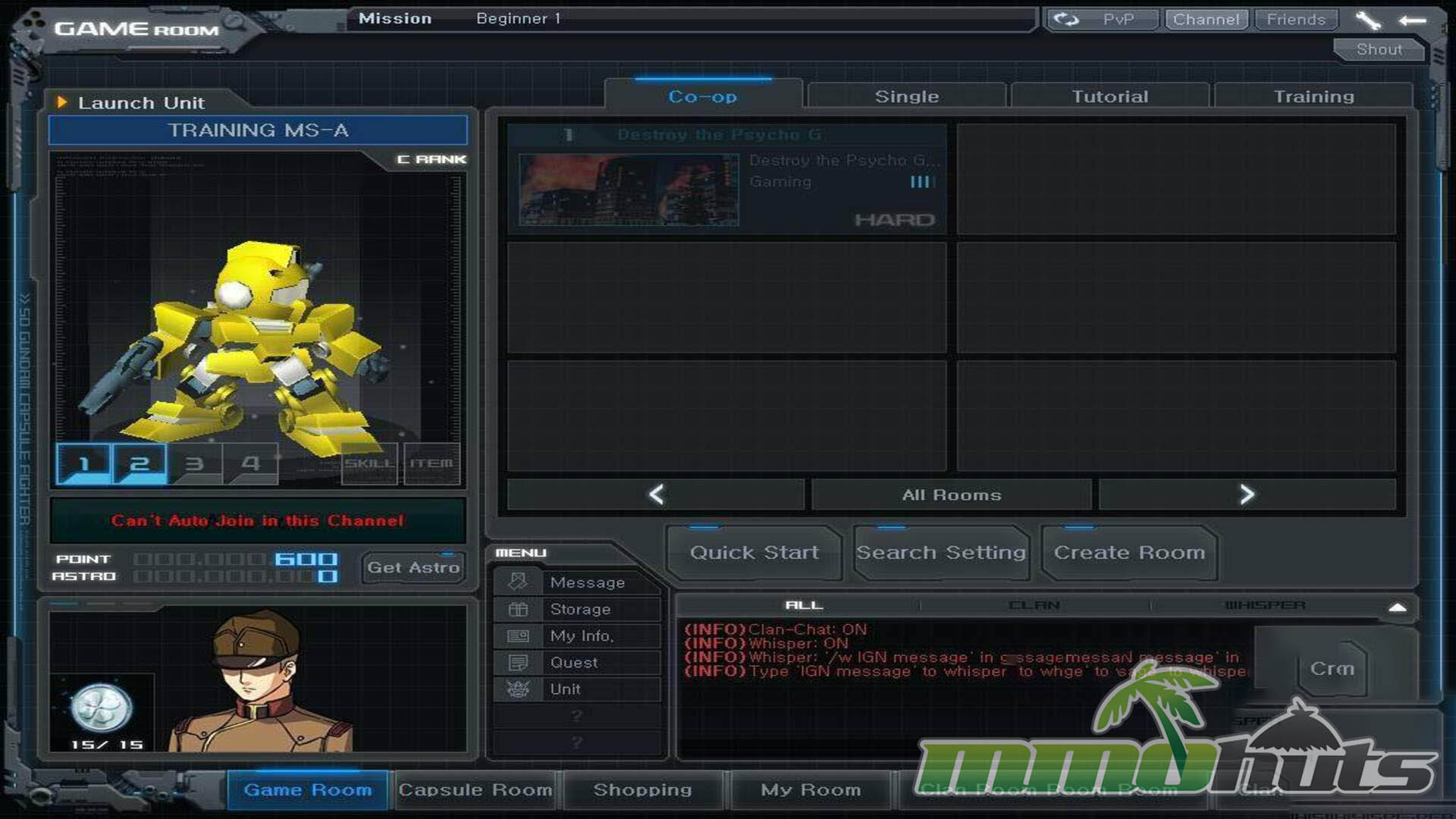This screenshot has width=1456, height=819.
Task: Go to previous room page
Action: tap(656, 494)
